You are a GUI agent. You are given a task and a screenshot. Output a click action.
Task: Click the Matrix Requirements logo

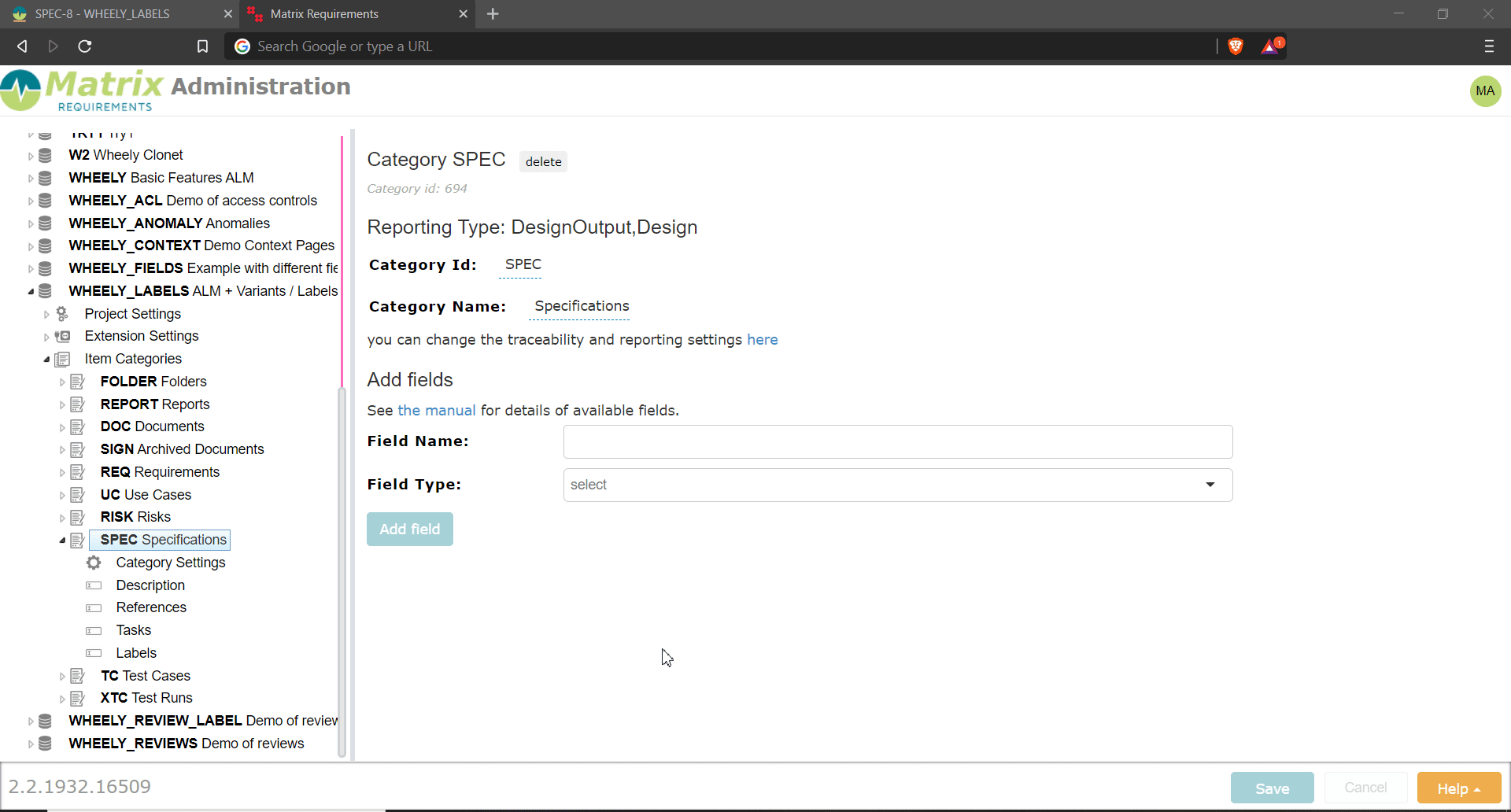click(82, 90)
